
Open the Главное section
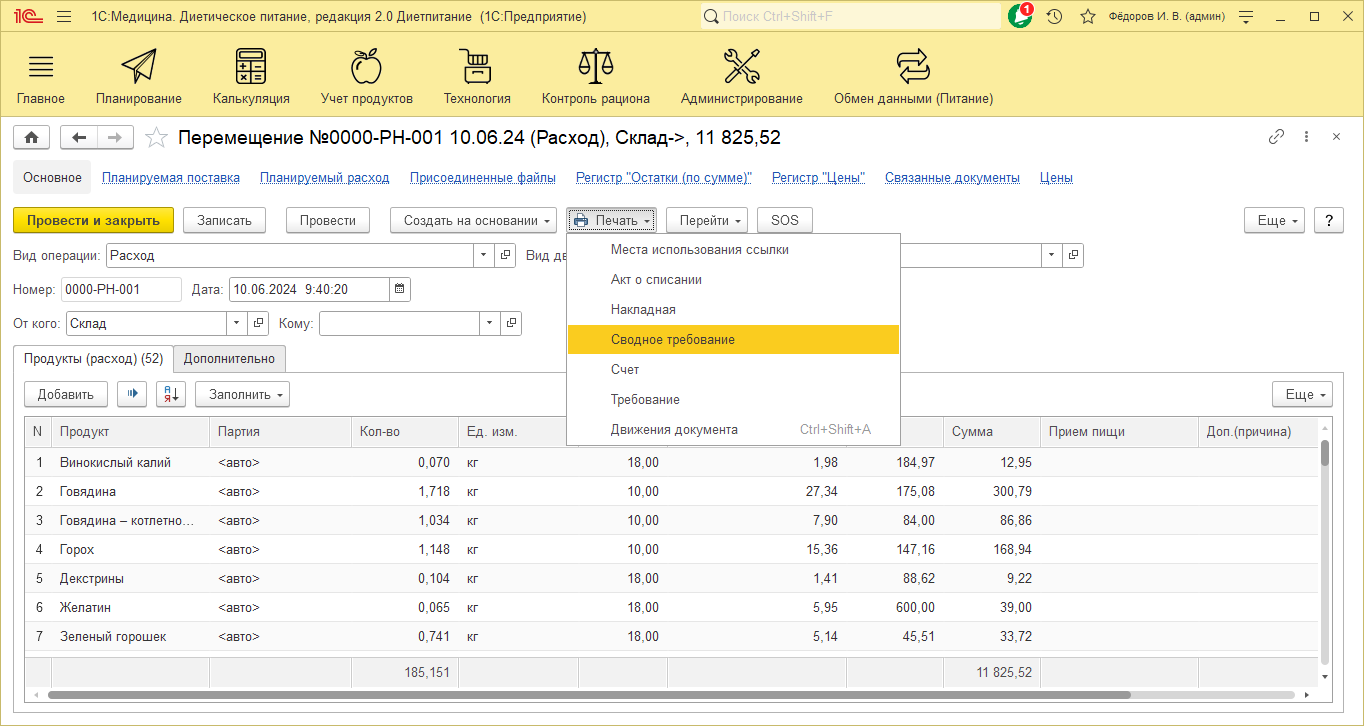[41, 78]
